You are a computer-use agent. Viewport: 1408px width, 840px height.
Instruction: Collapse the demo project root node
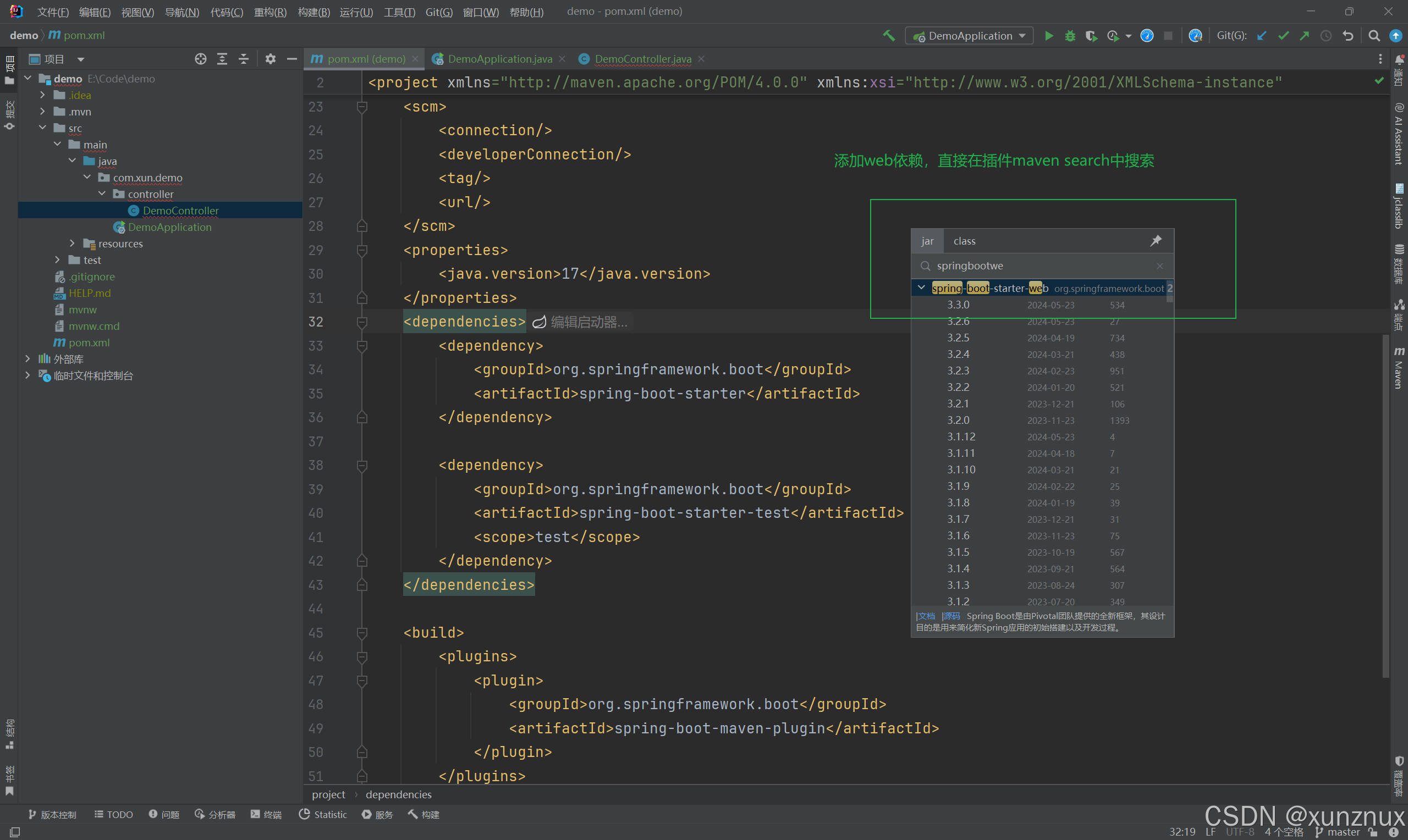pyautogui.click(x=28, y=78)
